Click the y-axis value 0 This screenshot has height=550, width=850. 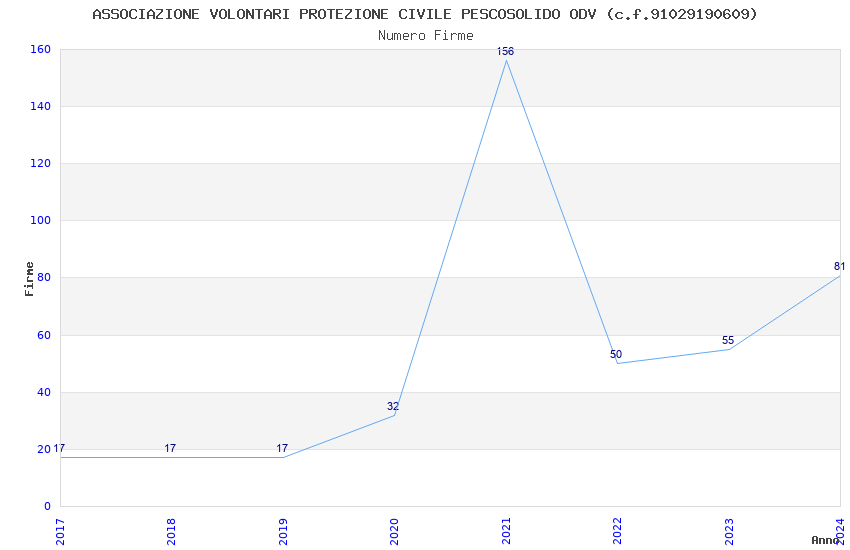pos(48,506)
